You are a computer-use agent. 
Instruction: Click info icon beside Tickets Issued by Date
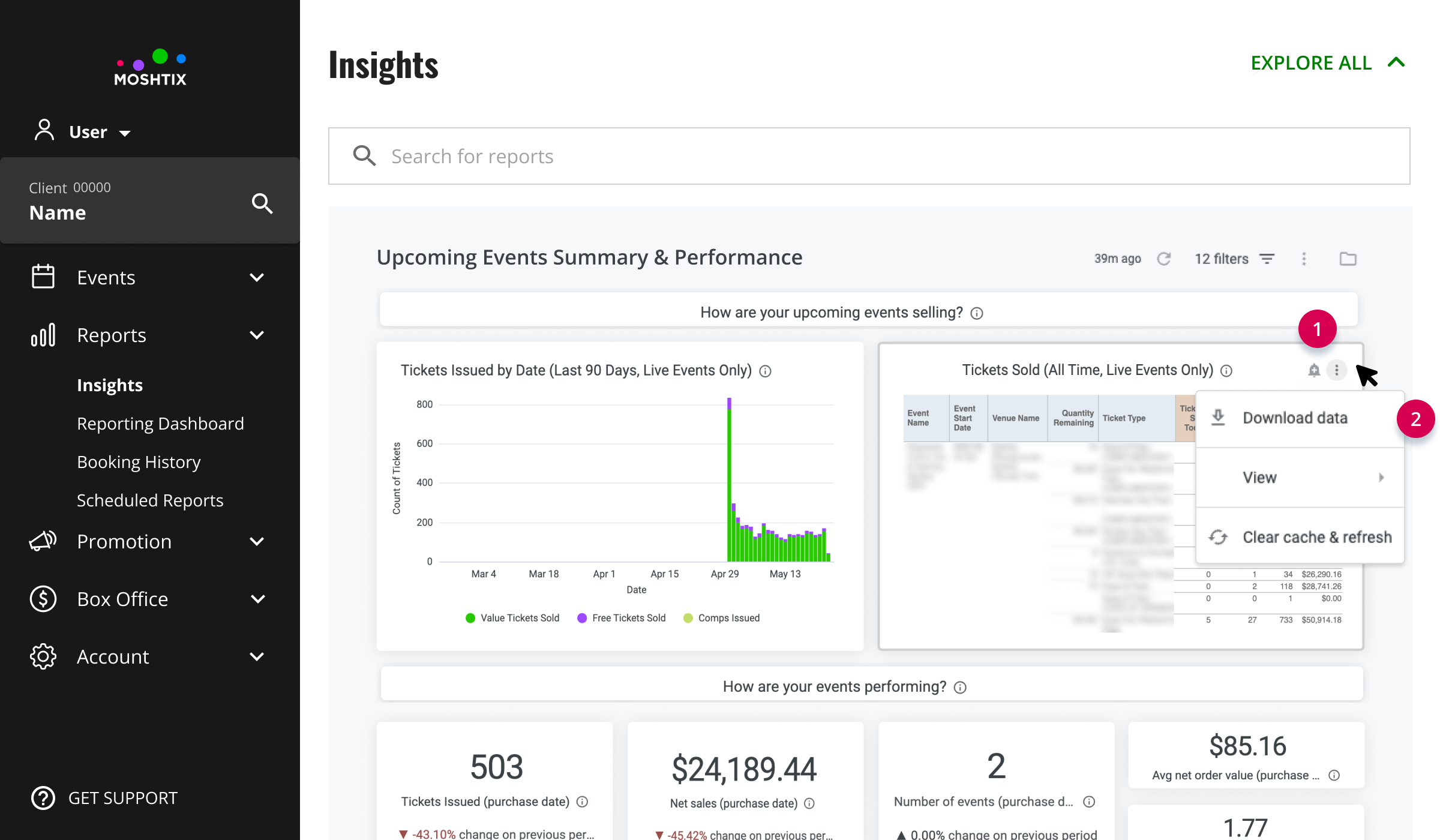pyautogui.click(x=765, y=371)
